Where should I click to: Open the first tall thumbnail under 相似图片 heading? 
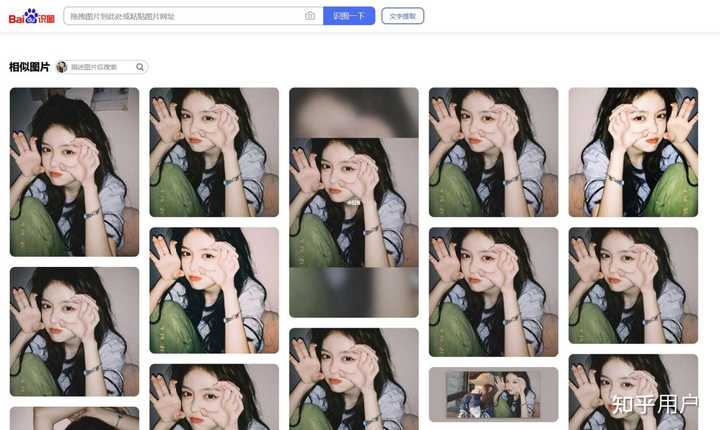(x=74, y=172)
